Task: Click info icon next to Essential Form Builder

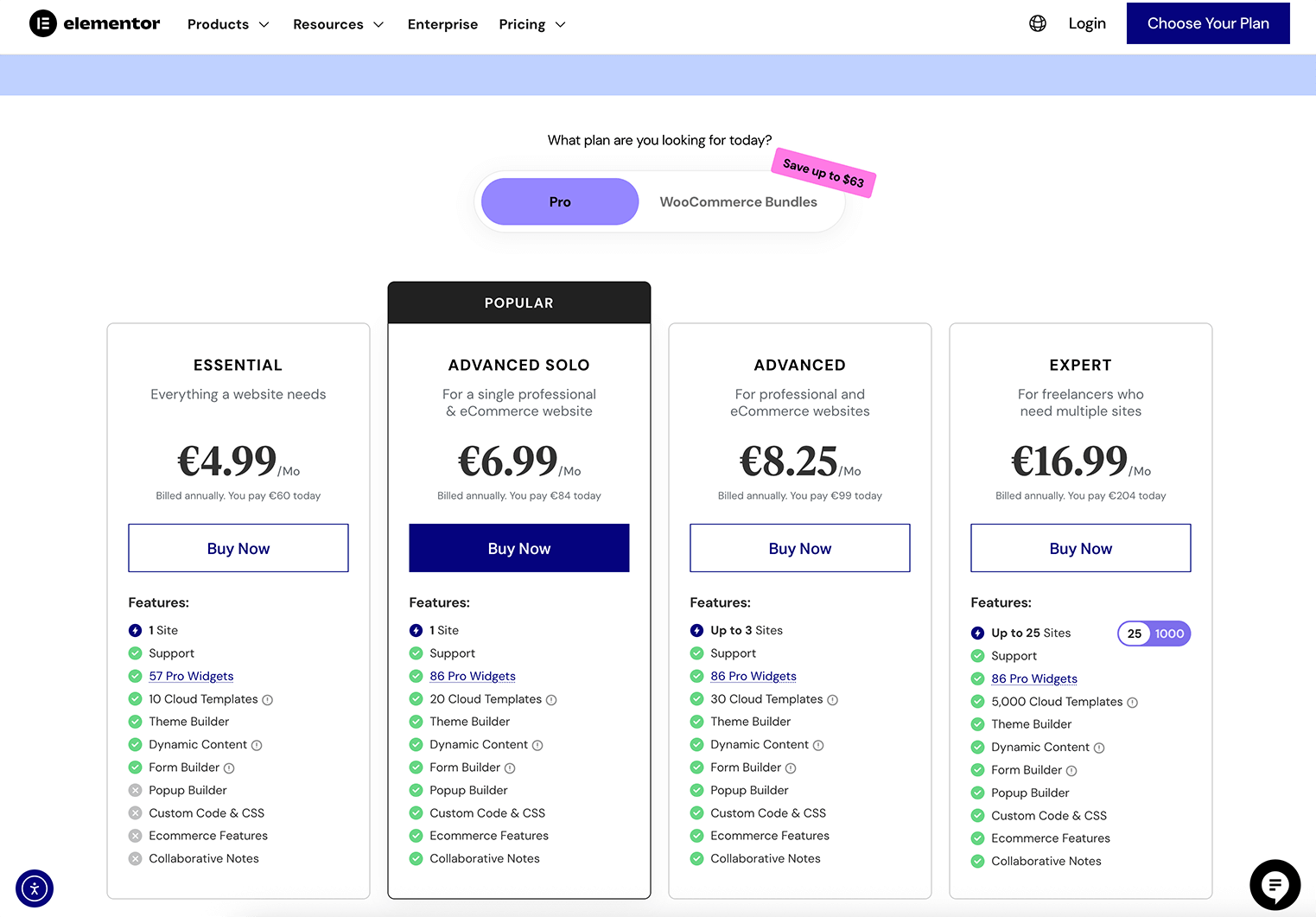Action: pos(229,768)
